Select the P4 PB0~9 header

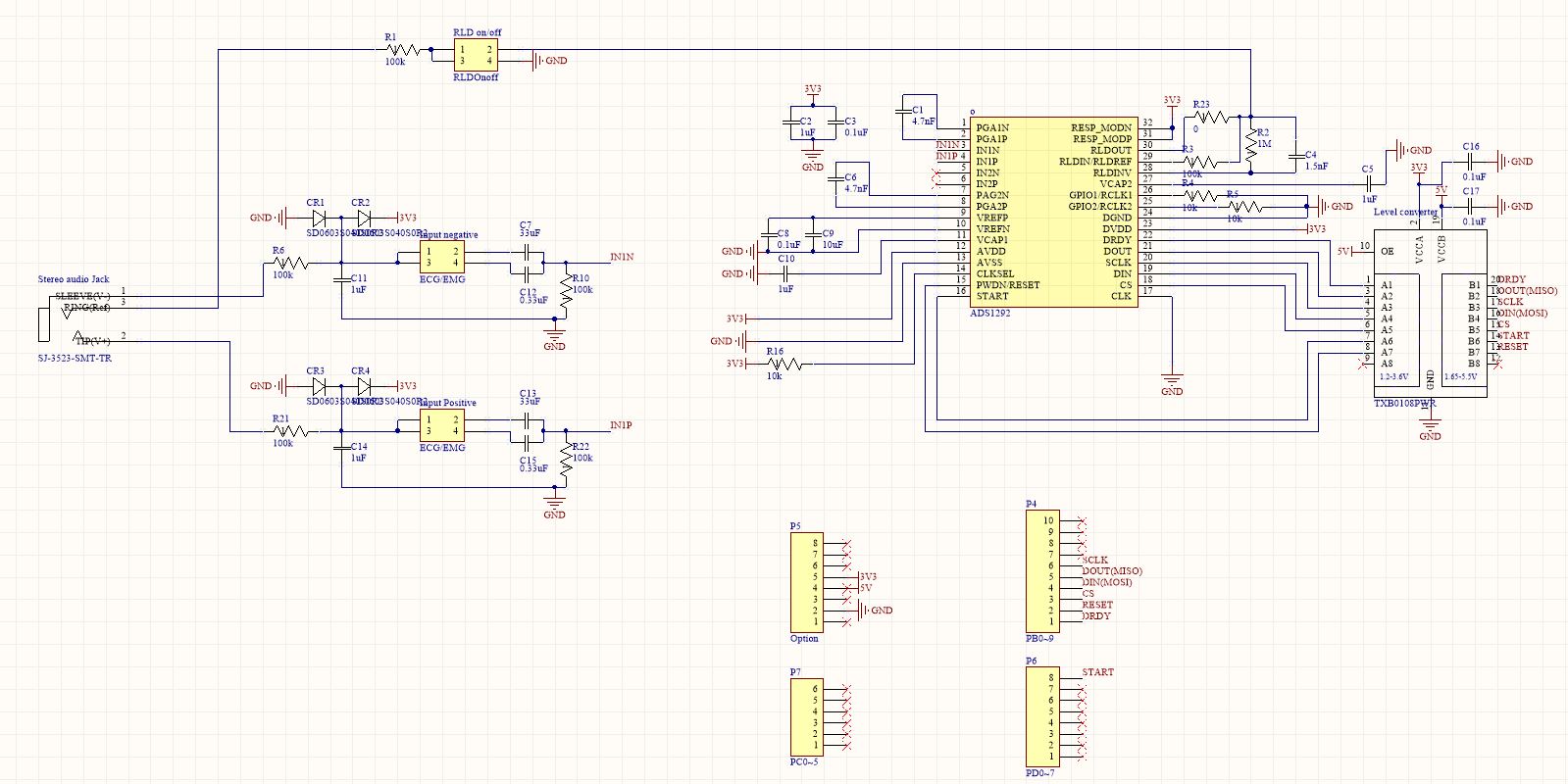[x=1041, y=570]
